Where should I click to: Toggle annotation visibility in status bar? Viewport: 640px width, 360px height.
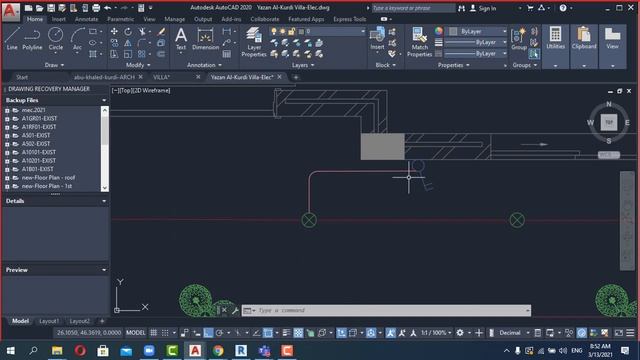[x=391, y=333]
